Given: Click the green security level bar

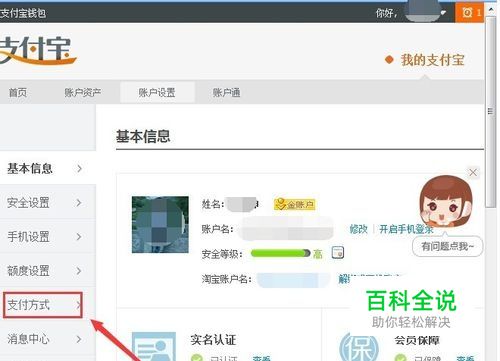Looking at the screenshot, I should pyautogui.click(x=281, y=253).
